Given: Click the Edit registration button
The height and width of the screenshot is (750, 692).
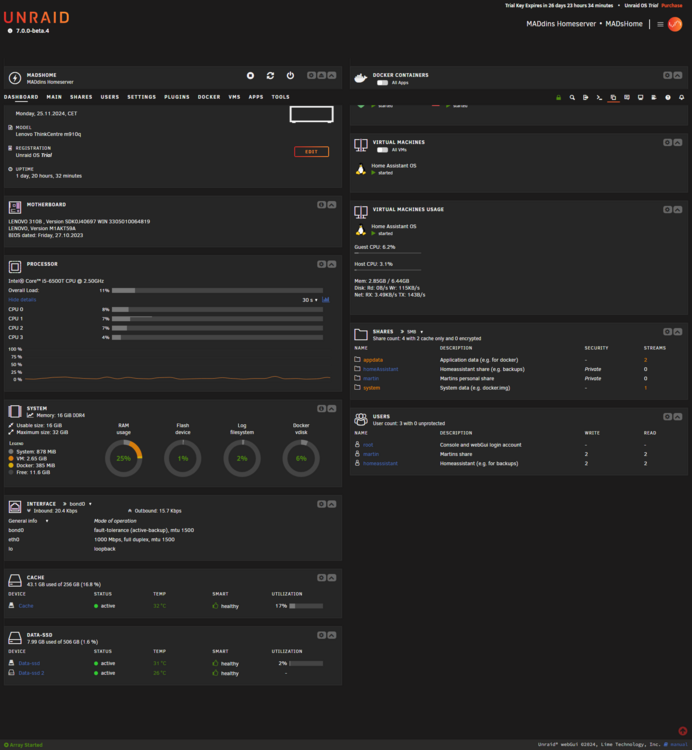Looking at the screenshot, I should tap(311, 152).
